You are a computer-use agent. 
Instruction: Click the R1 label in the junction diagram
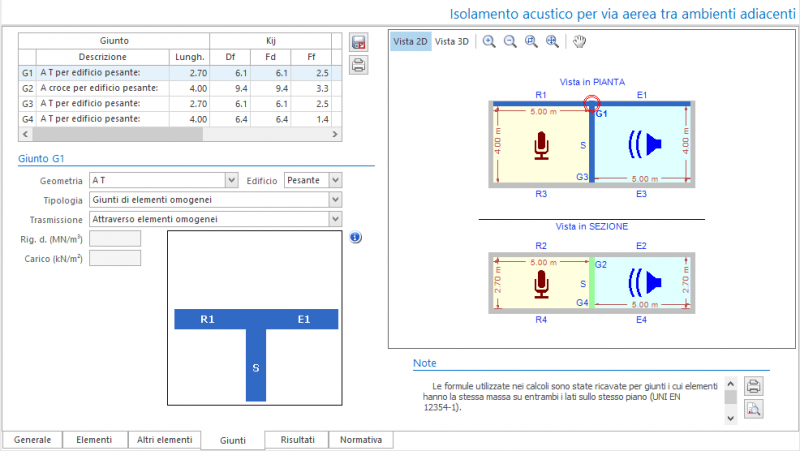point(207,319)
